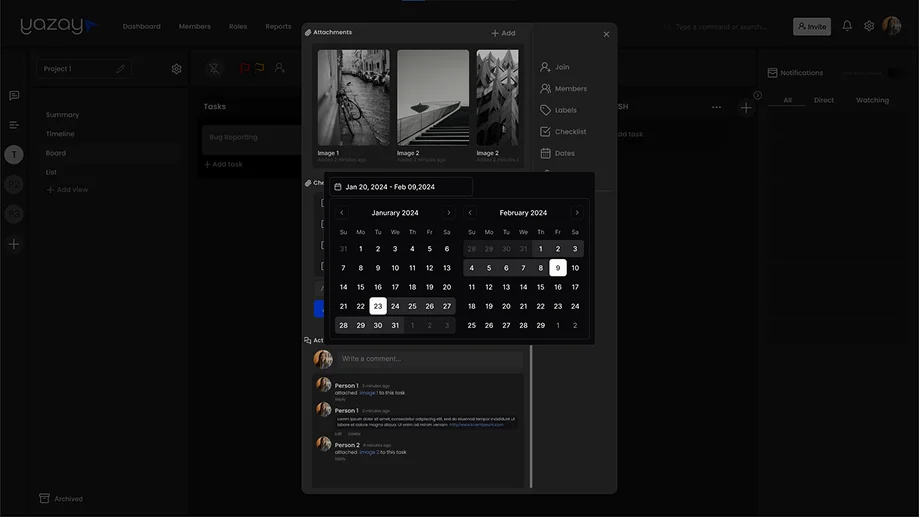
Task: Open the chat icon in left sidebar
Action: tap(14, 96)
